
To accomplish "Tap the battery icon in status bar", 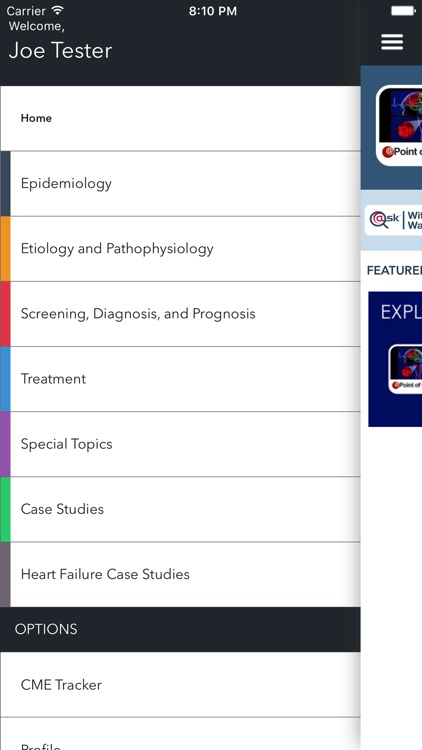I will point(403,11).
